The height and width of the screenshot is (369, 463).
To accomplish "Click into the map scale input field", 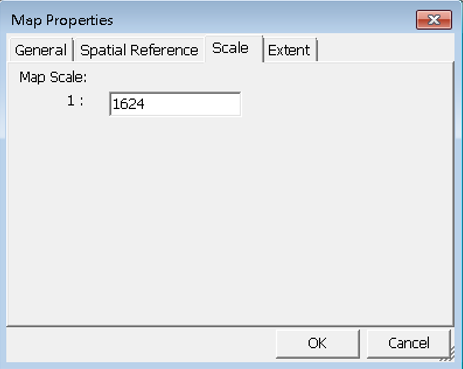I will point(175,104).
